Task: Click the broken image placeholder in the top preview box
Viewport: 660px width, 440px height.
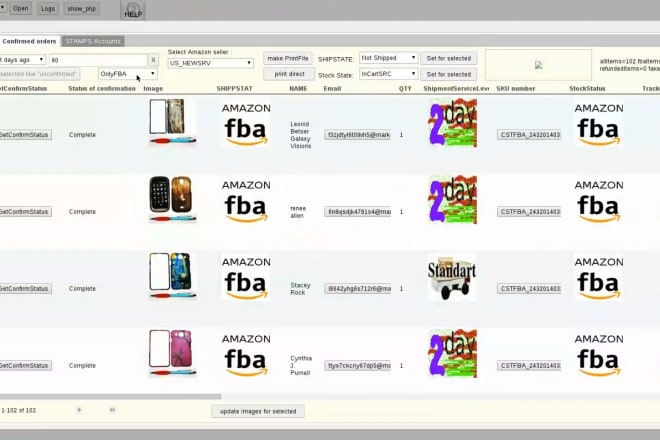Action: (538, 65)
